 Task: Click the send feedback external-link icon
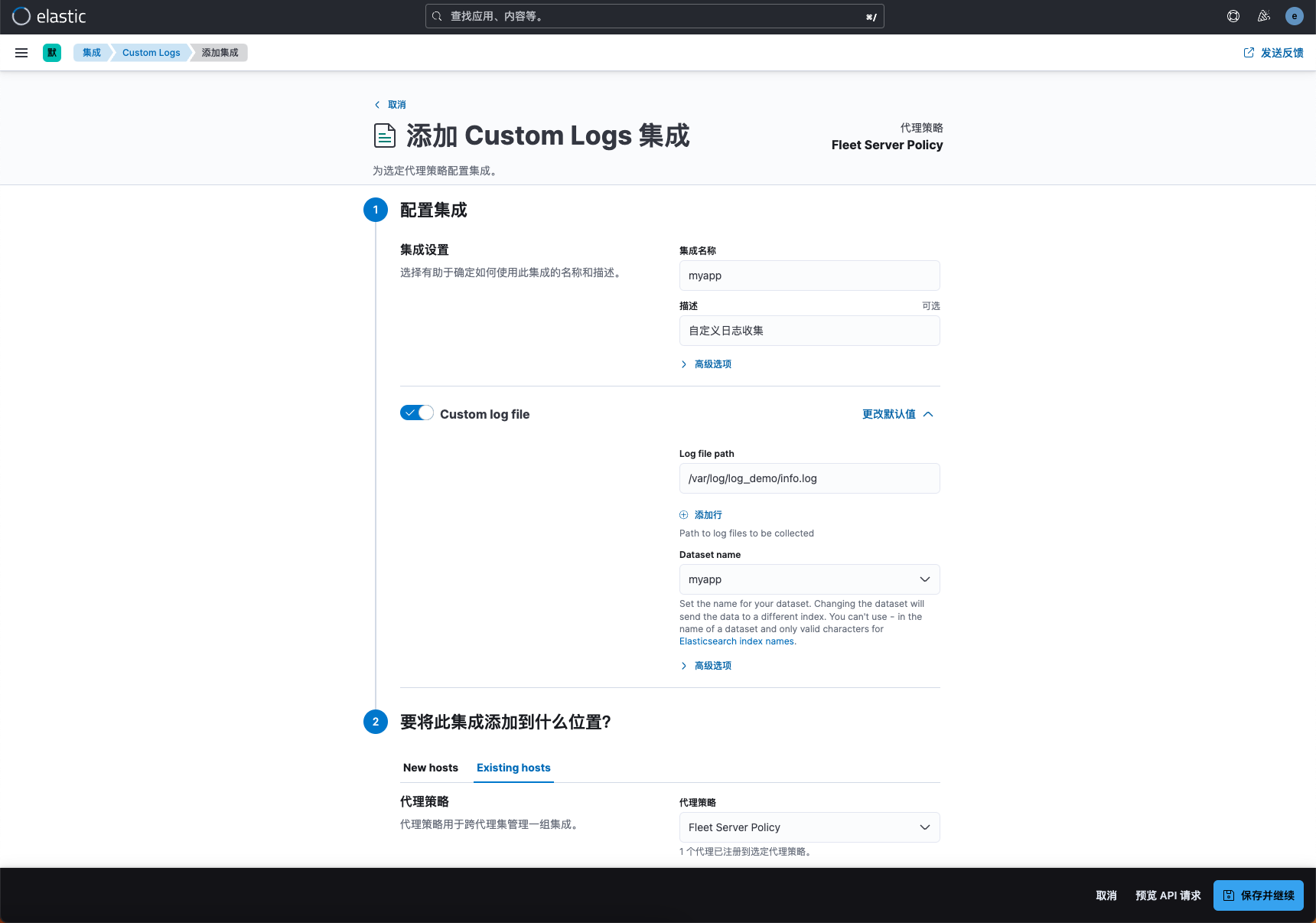pyautogui.click(x=1249, y=53)
